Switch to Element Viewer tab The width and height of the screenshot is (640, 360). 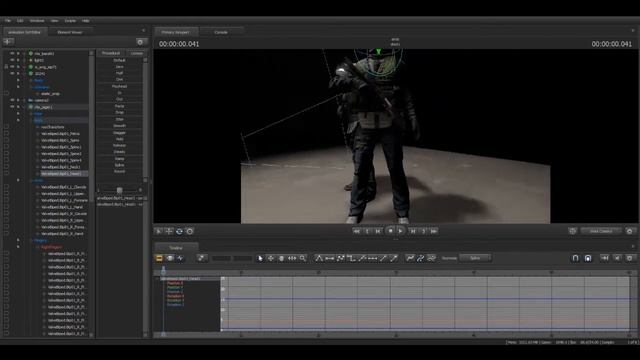pyautogui.click(x=69, y=32)
